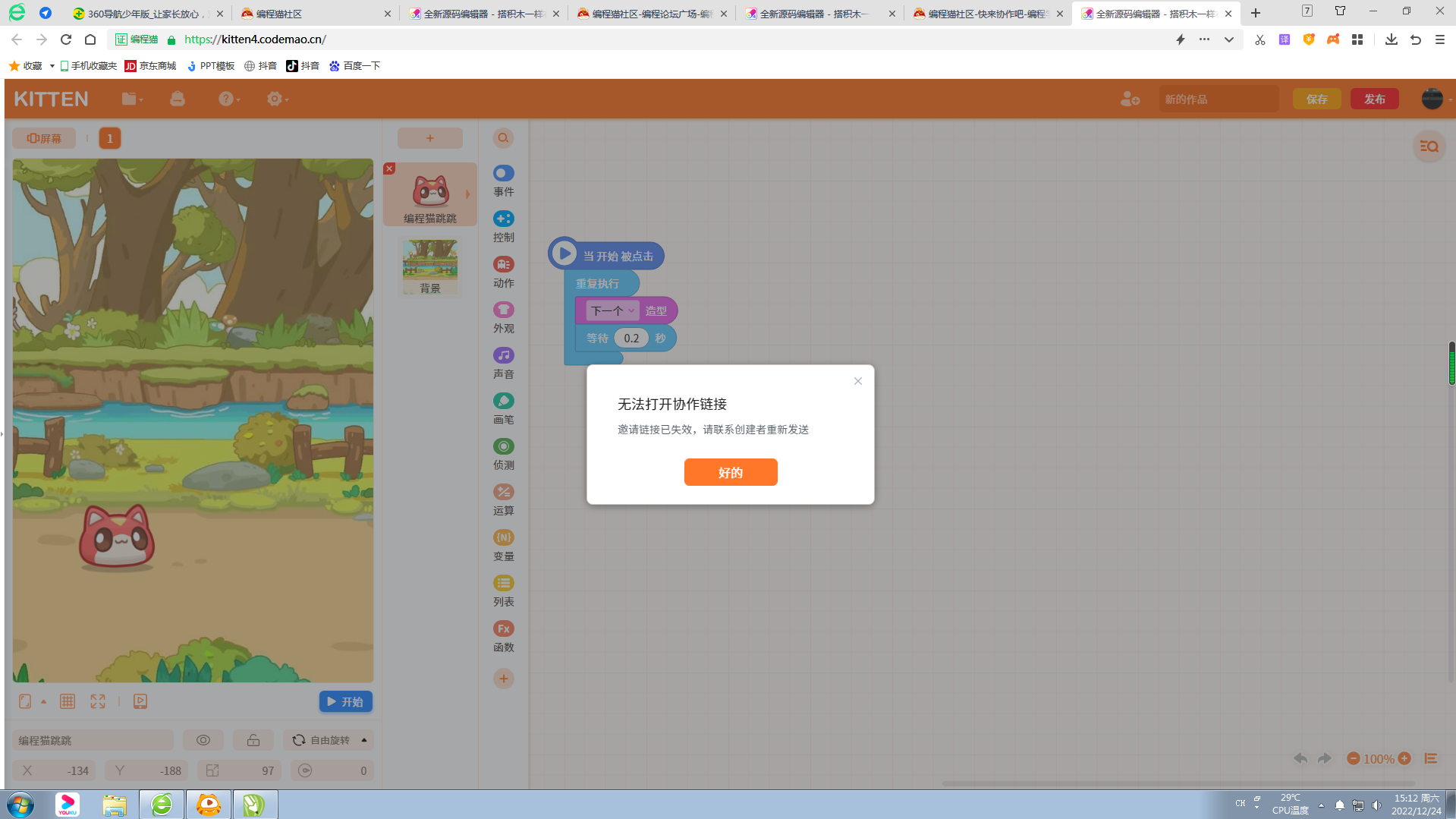Toggle the stage grid display
Image resolution: width=1456 pixels, height=819 pixels.
pyautogui.click(x=68, y=701)
